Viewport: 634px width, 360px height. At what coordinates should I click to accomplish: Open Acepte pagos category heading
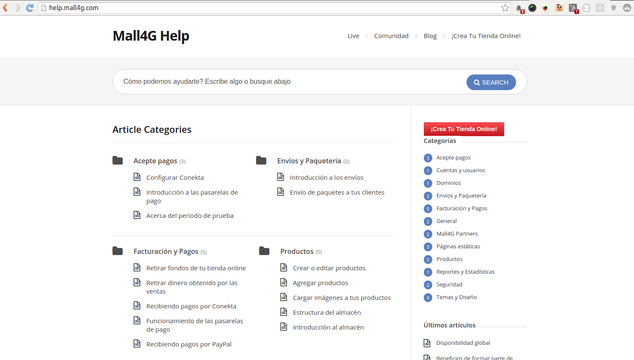pos(155,161)
